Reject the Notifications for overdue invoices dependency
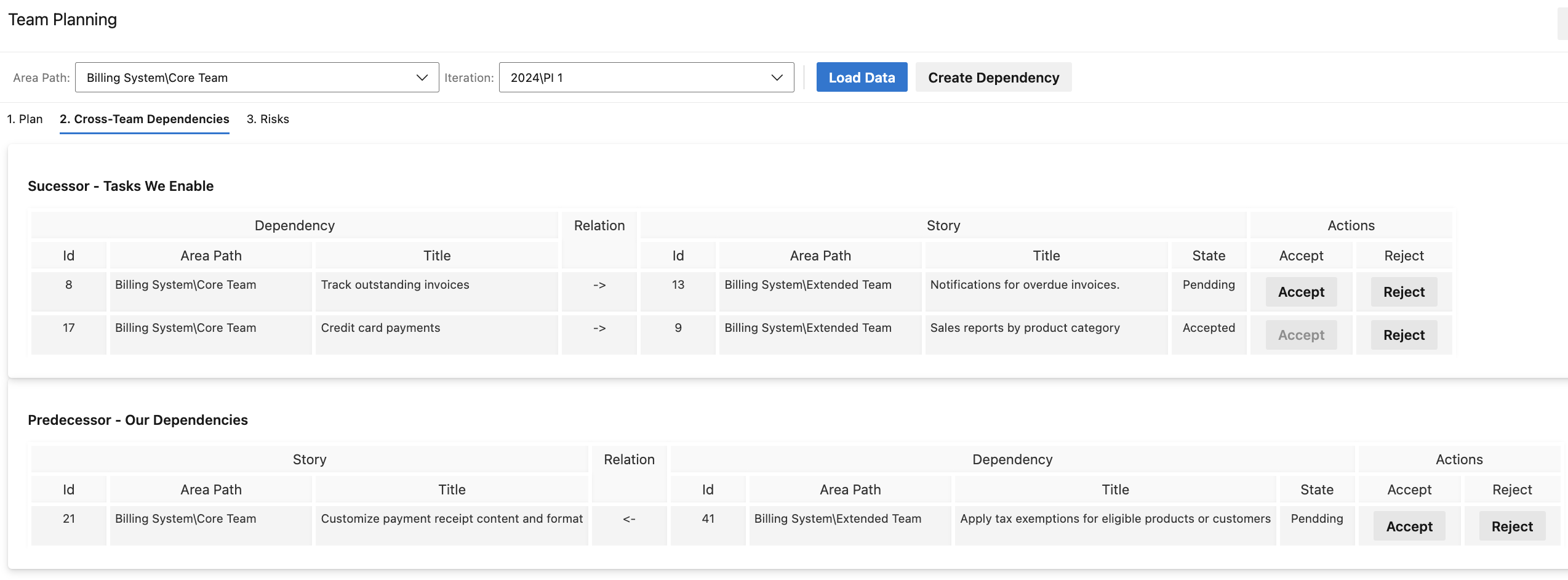 [x=1403, y=291]
